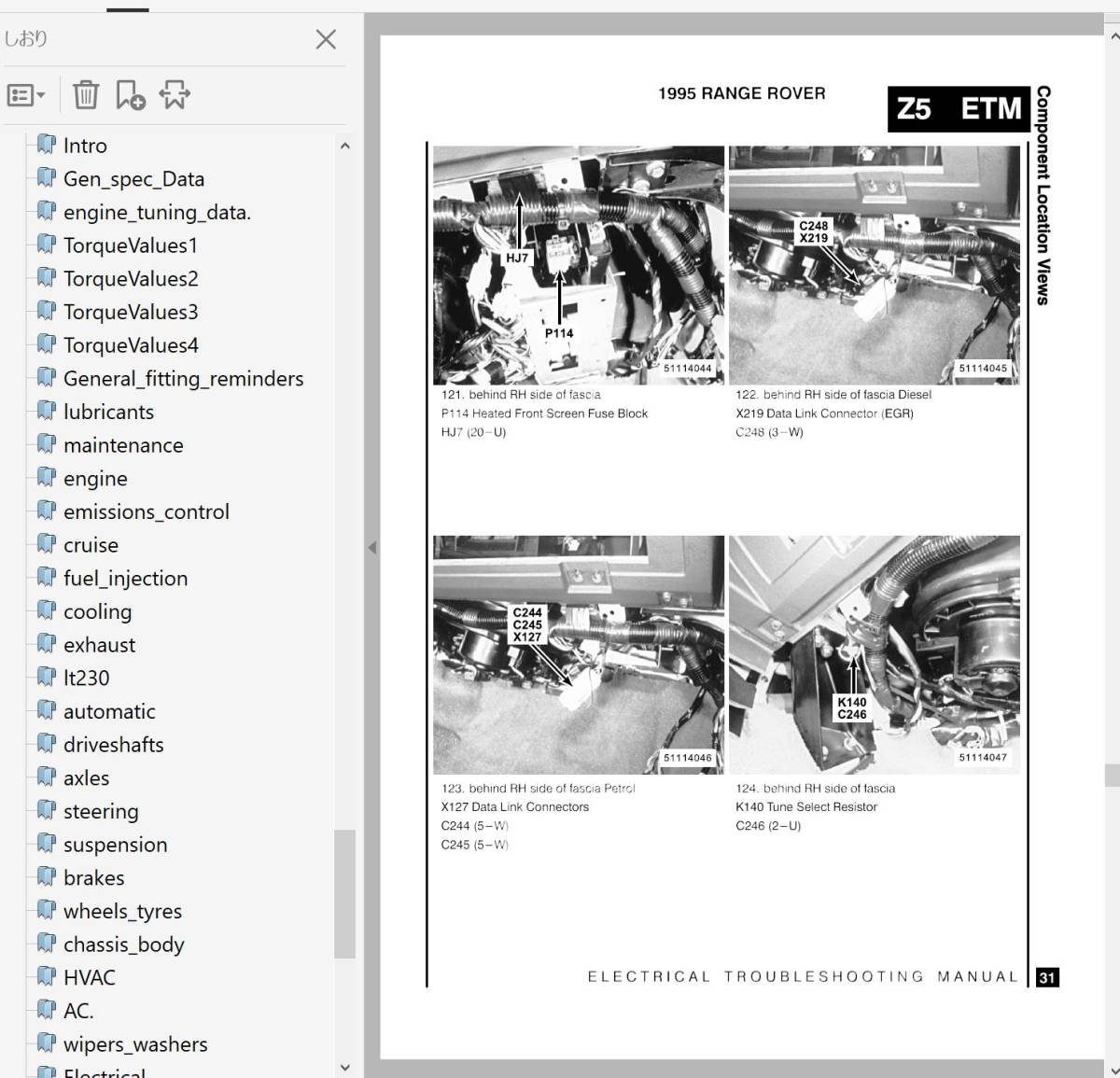The image size is (1120, 1078).
Task: Jump to the automatic bookmark
Action: [x=109, y=712]
